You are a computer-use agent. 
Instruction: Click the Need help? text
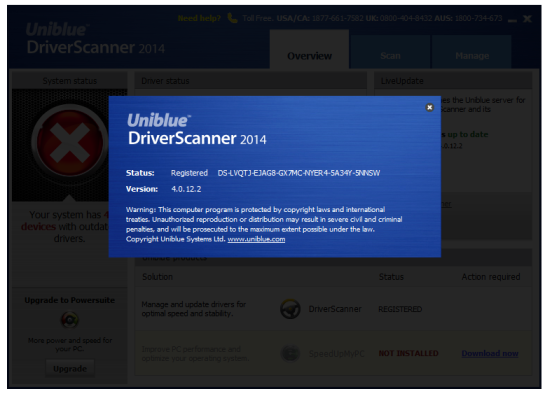[x=199, y=18]
